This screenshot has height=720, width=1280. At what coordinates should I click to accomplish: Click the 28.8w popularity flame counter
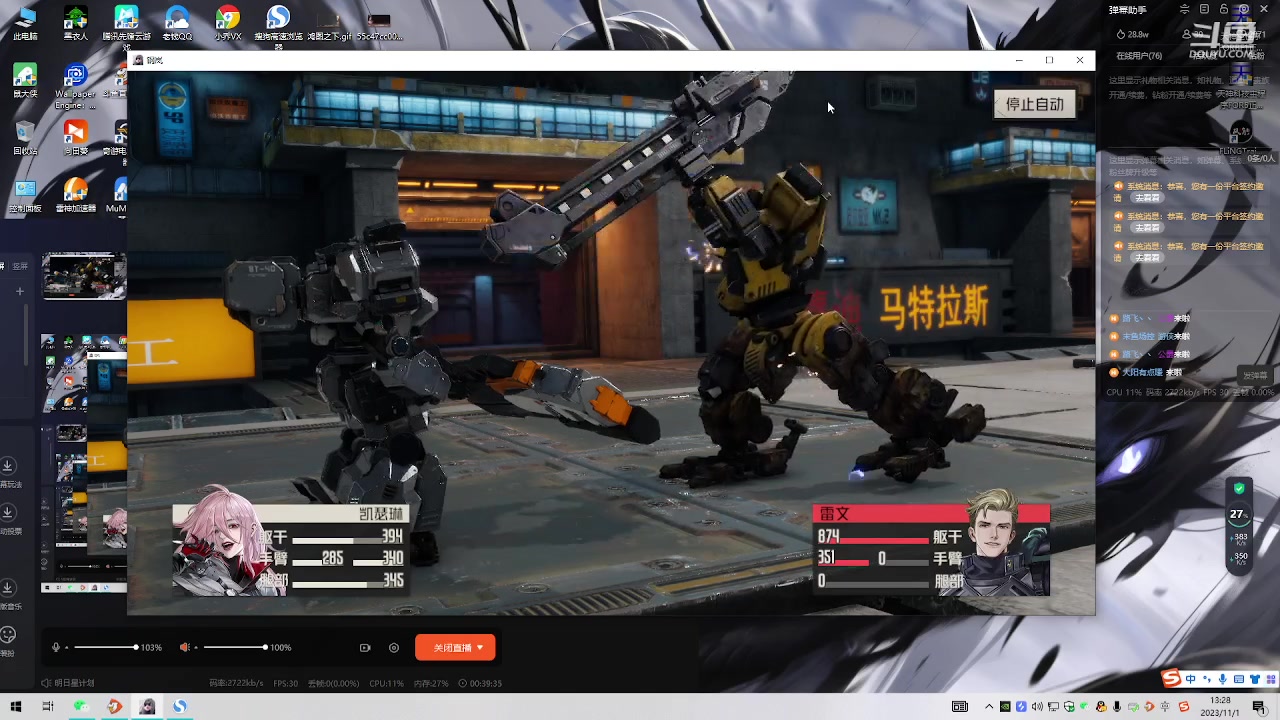click(x=1132, y=34)
